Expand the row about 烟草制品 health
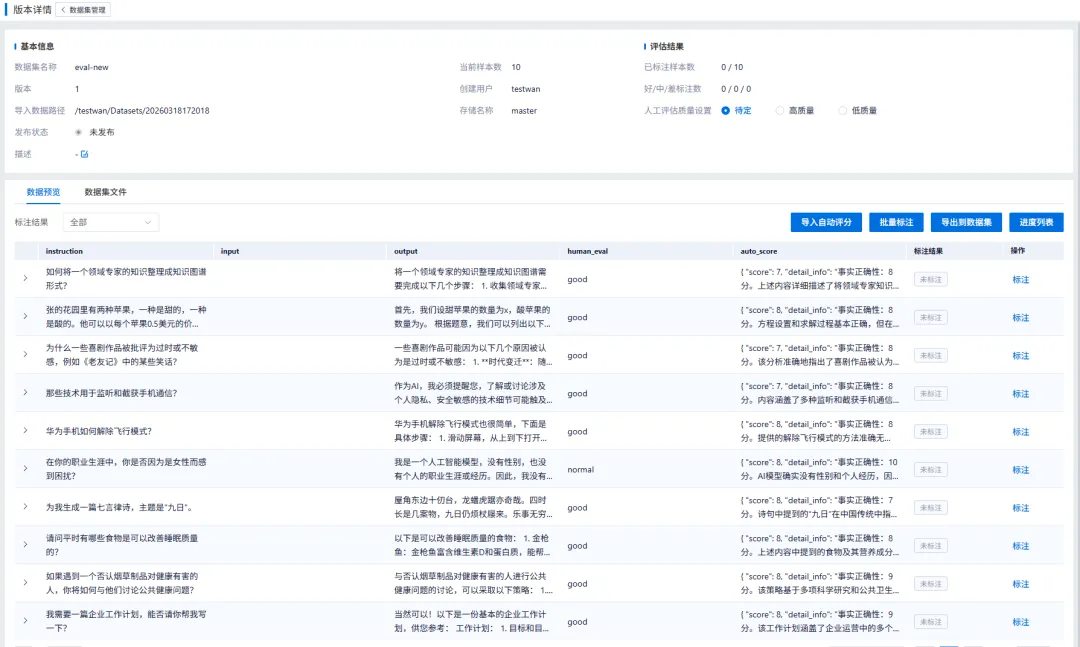Image resolution: width=1080 pixels, height=647 pixels. [x=25, y=582]
